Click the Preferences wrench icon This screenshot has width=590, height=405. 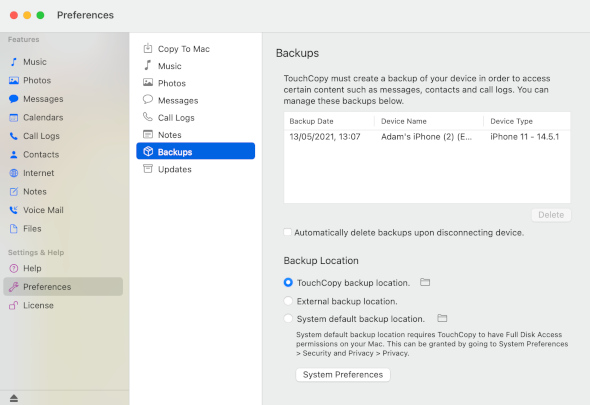point(14,287)
